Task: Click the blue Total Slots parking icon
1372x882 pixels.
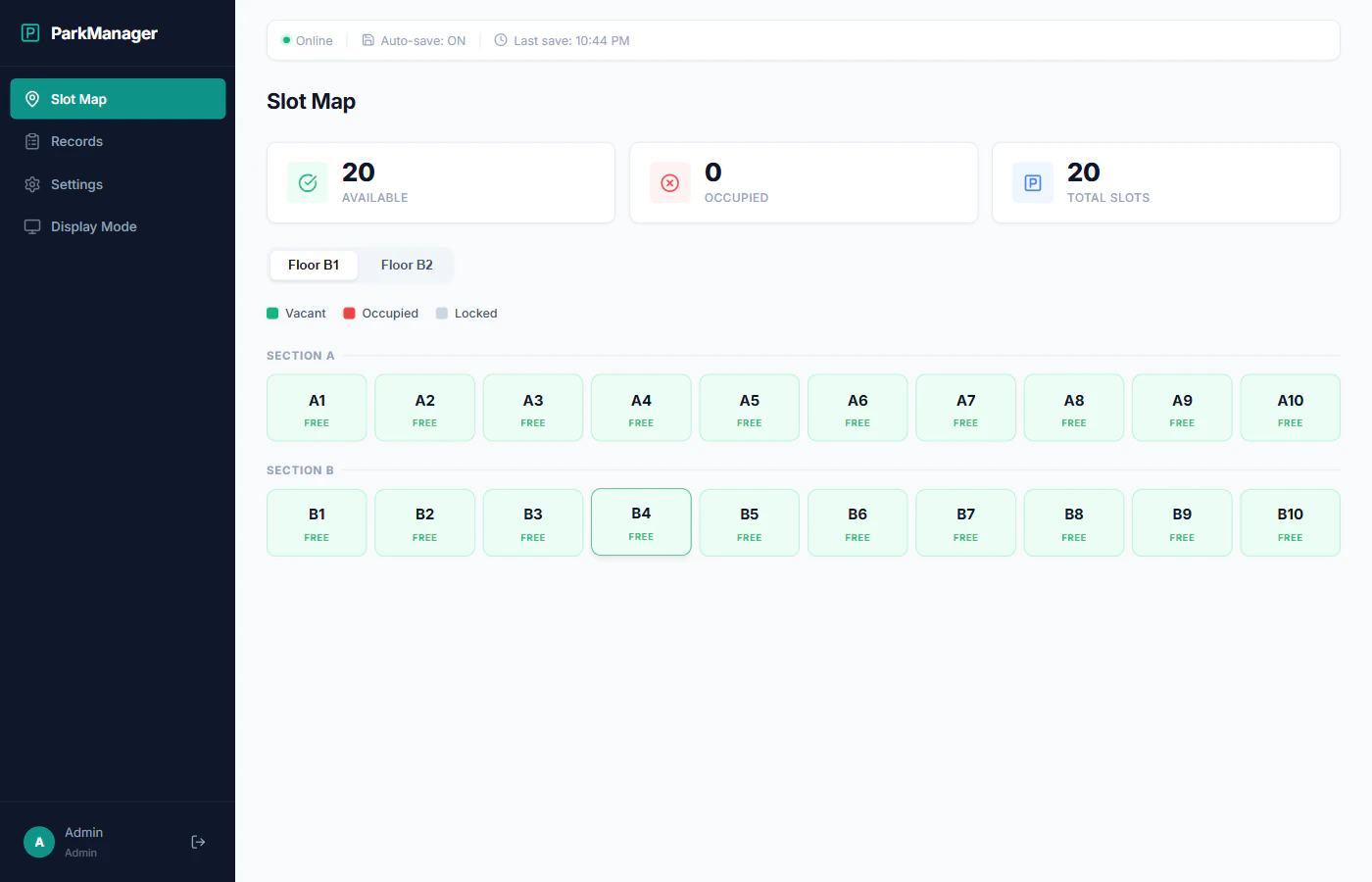Action: [x=1032, y=182]
